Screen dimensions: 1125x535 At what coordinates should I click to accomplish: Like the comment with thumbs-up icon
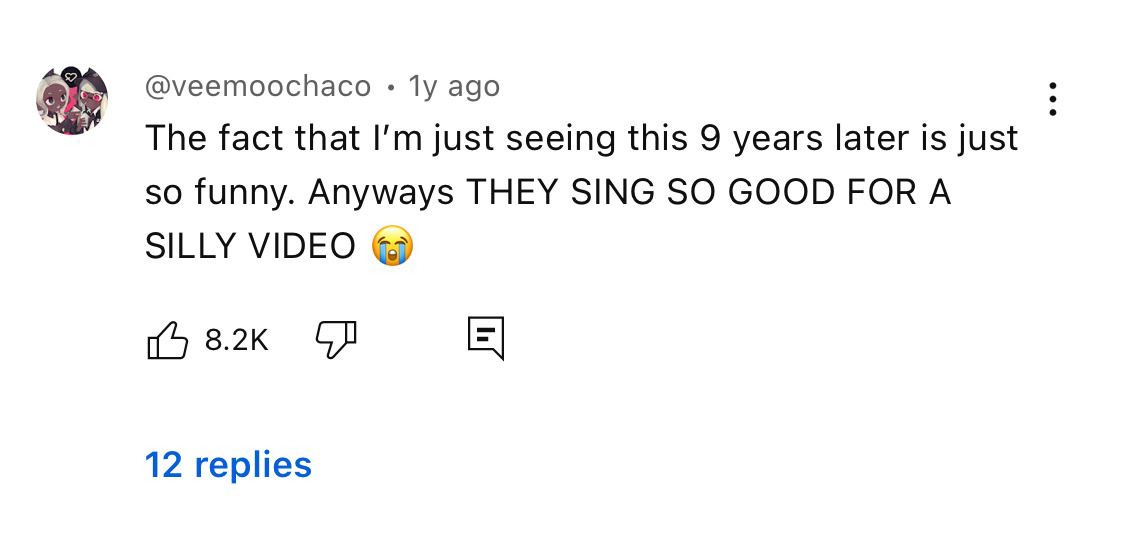click(x=168, y=340)
